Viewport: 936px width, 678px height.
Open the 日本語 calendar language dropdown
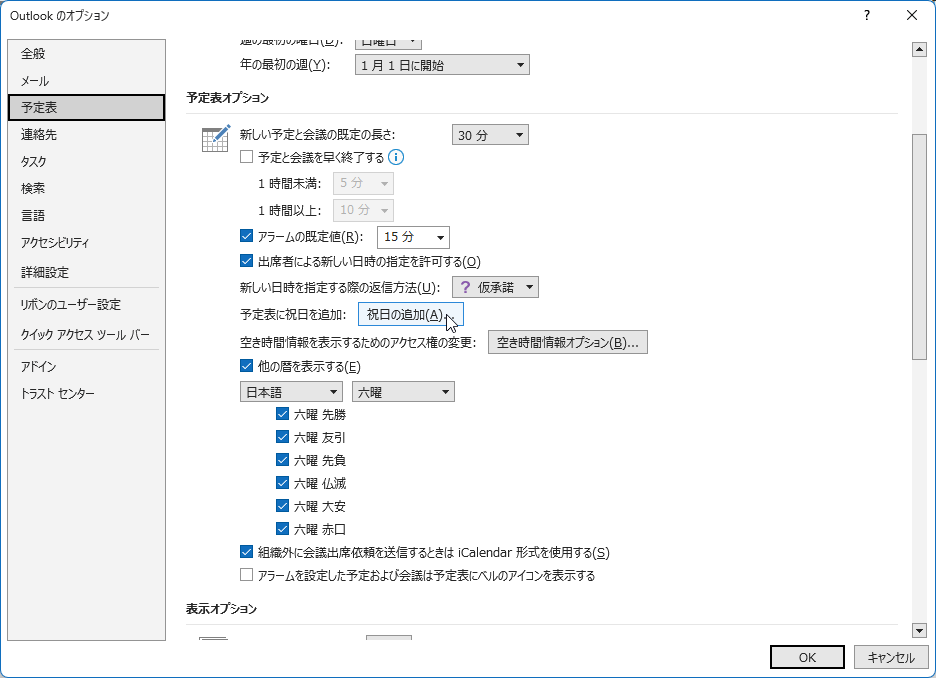[x=291, y=392]
